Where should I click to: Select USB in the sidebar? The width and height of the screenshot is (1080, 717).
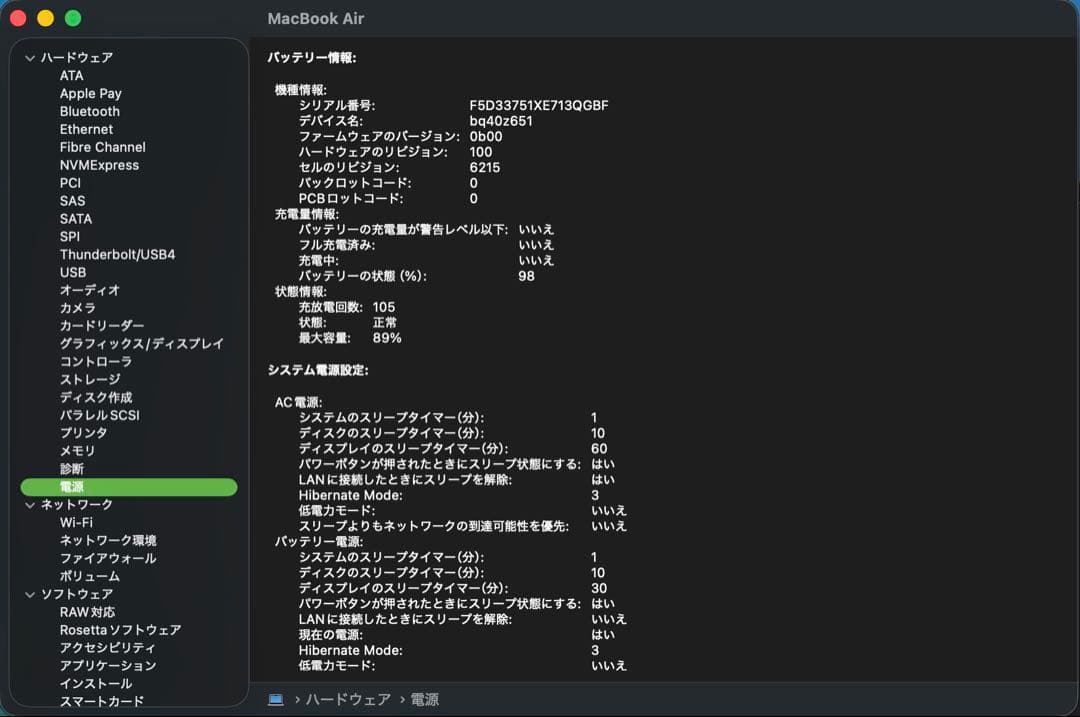pos(73,273)
